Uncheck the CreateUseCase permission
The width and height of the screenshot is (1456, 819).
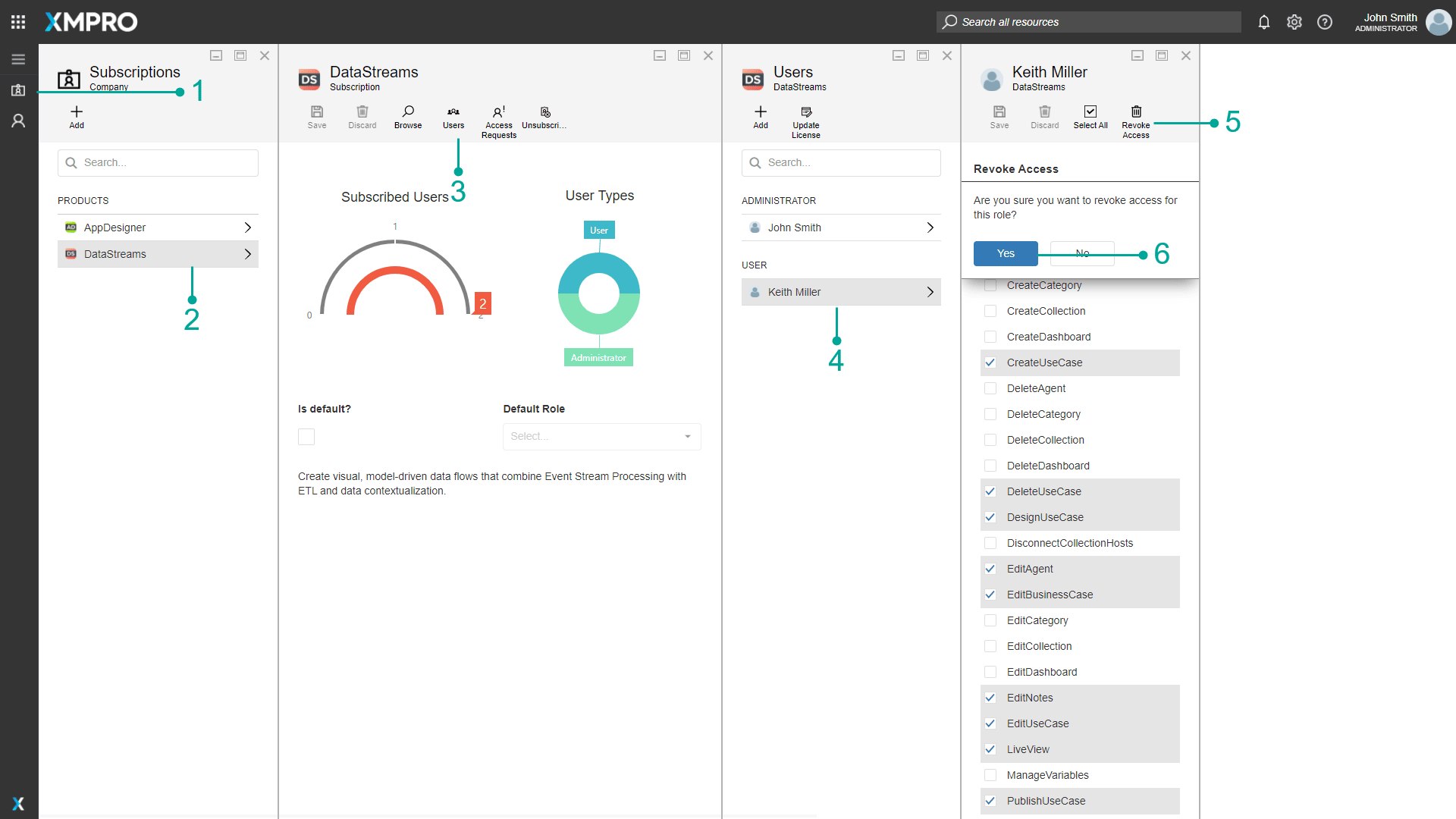coord(990,362)
